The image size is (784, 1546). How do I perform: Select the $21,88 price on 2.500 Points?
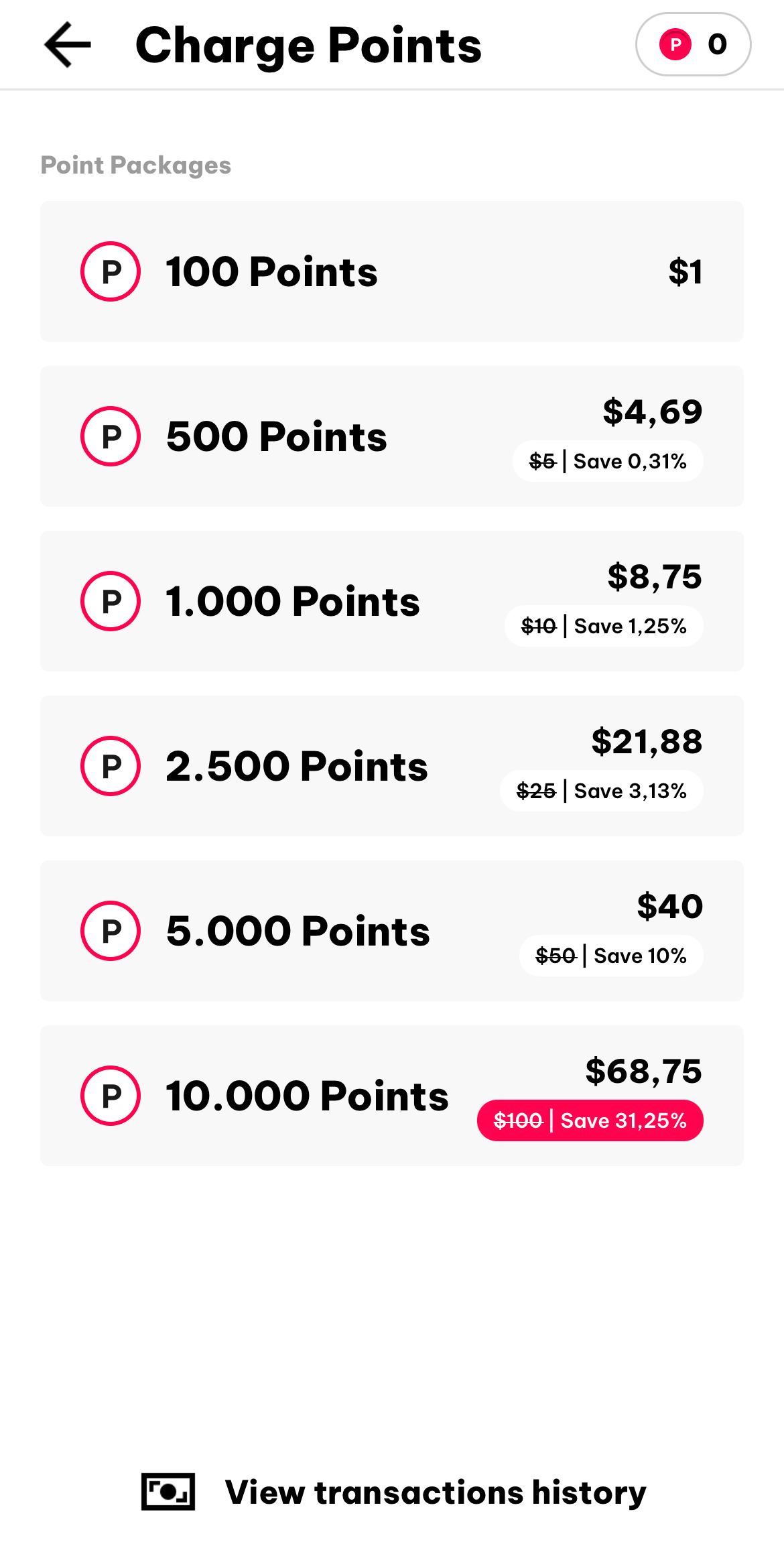pyautogui.click(x=647, y=741)
